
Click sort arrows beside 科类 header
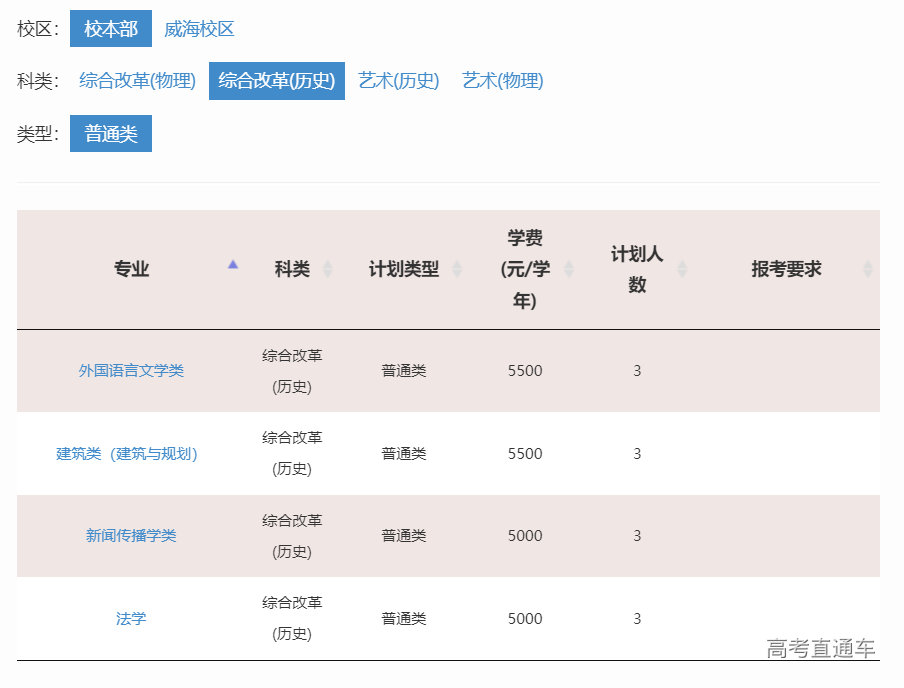click(327, 269)
